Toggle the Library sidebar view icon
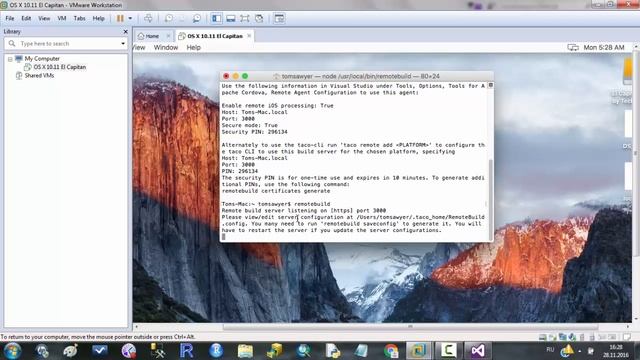The width and height of the screenshot is (640, 360). point(216,18)
